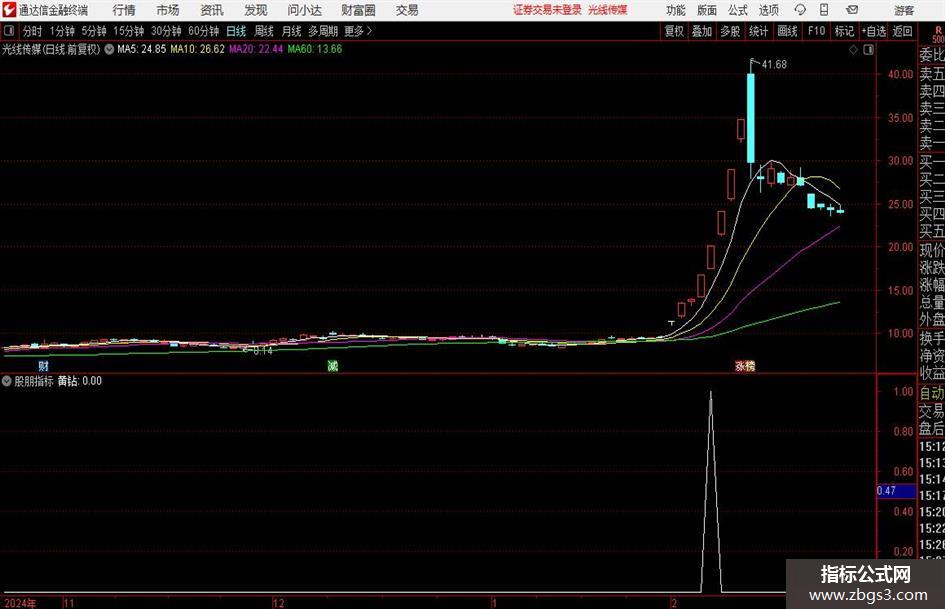
Task: Toggle the left side panel icon
Action: [x=9, y=31]
